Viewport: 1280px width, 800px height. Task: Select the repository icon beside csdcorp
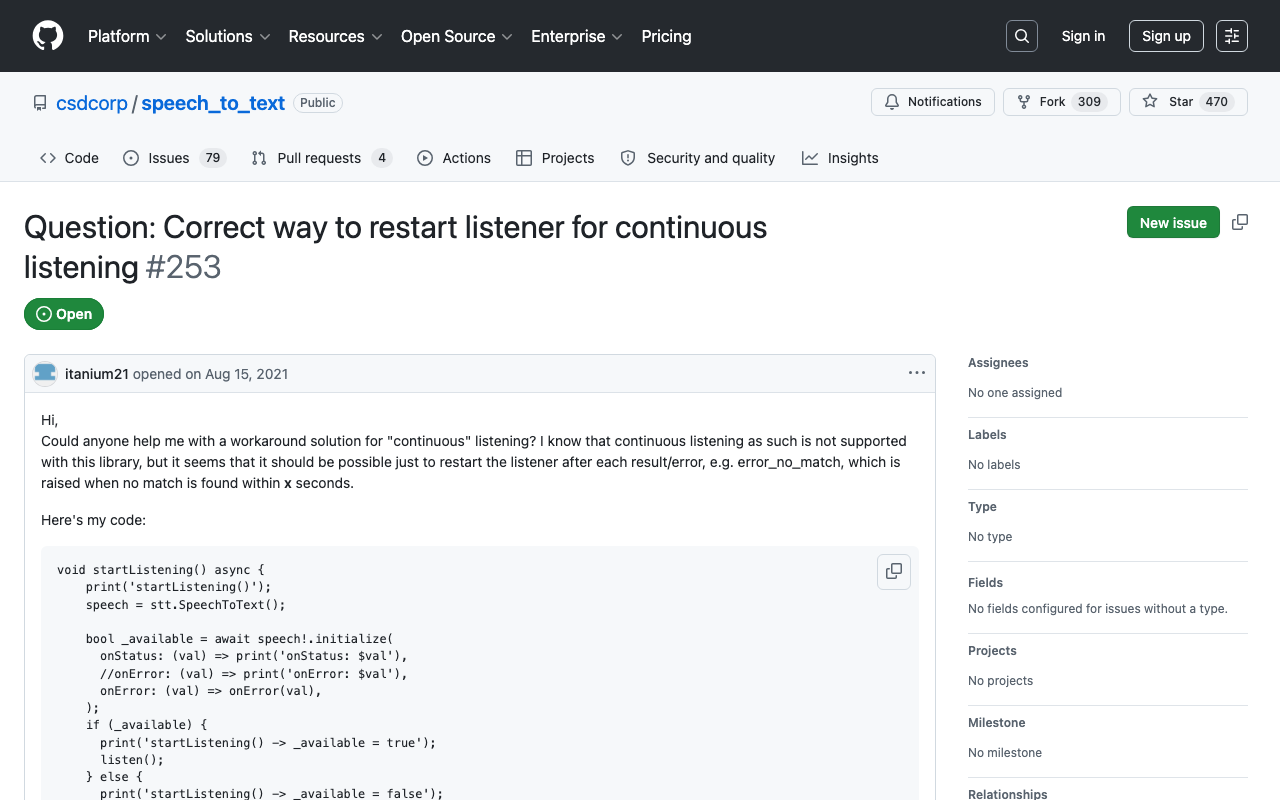point(40,103)
